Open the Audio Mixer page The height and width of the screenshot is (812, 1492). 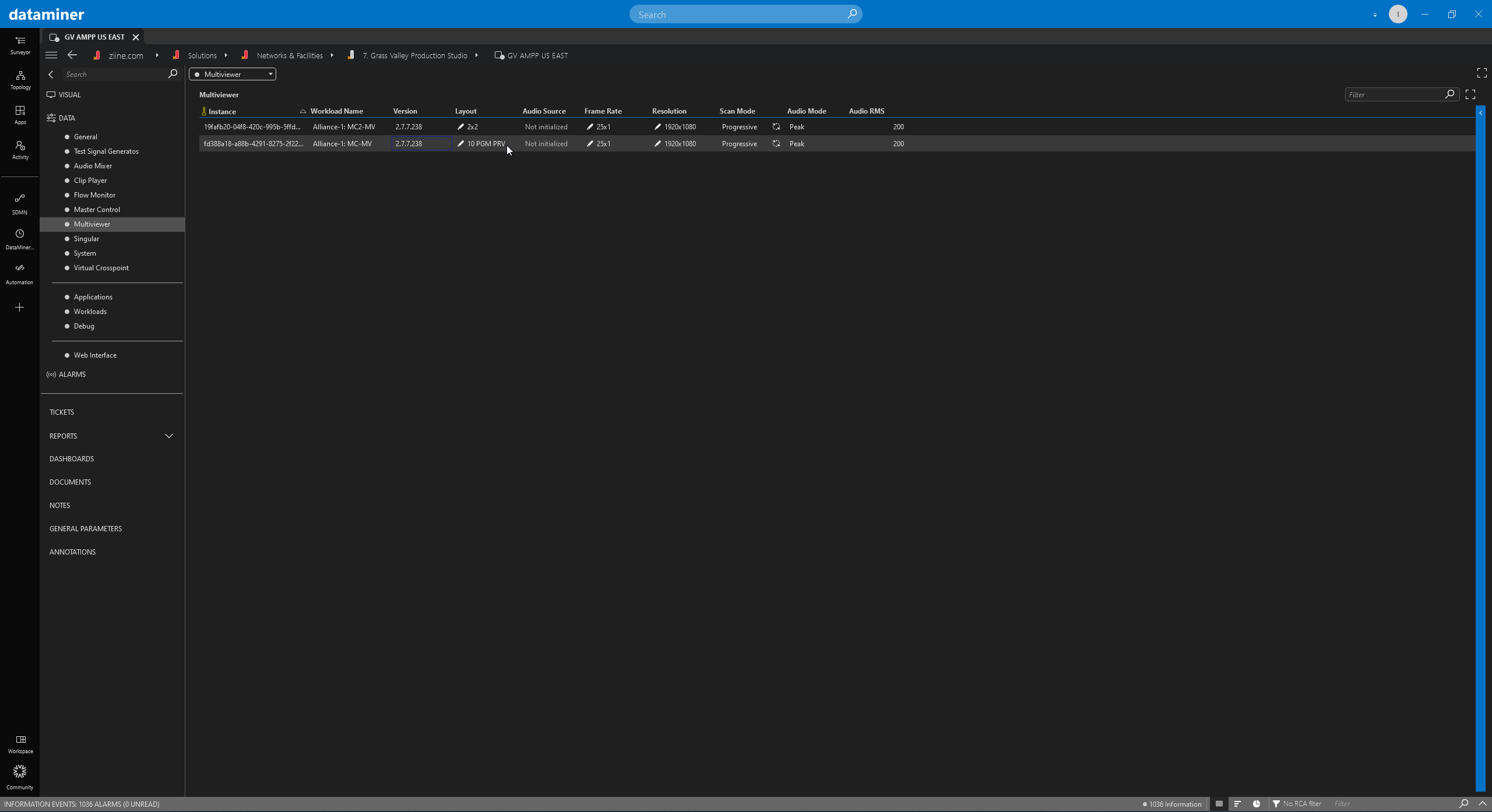pos(93,166)
